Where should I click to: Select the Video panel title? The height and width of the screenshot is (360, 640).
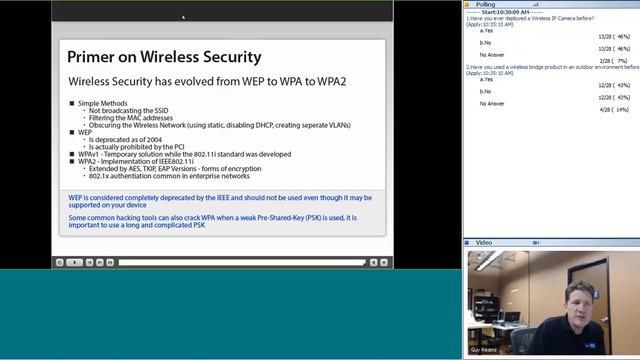(484, 243)
